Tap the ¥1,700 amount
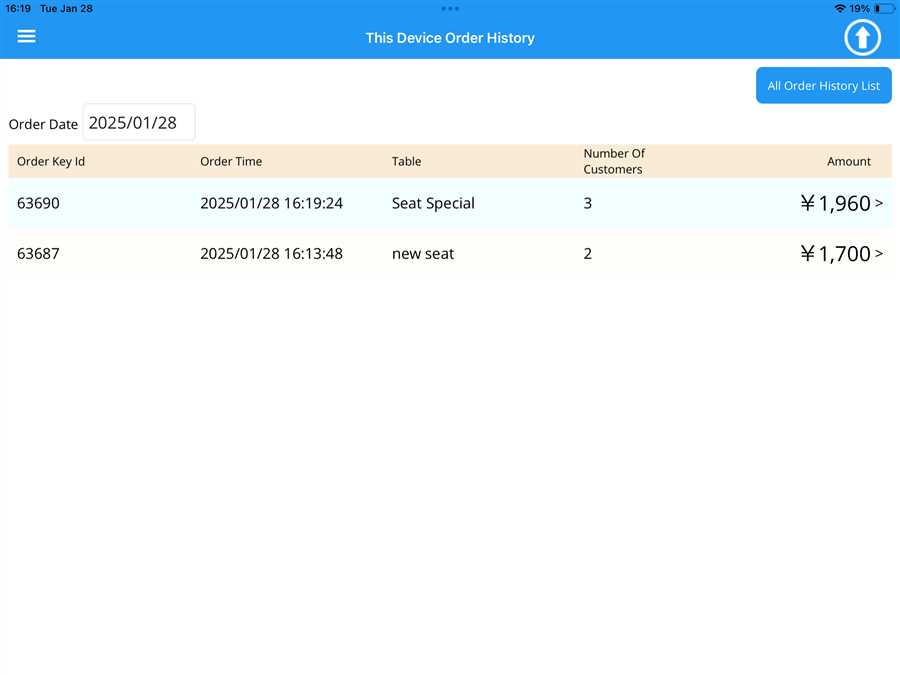 click(835, 254)
